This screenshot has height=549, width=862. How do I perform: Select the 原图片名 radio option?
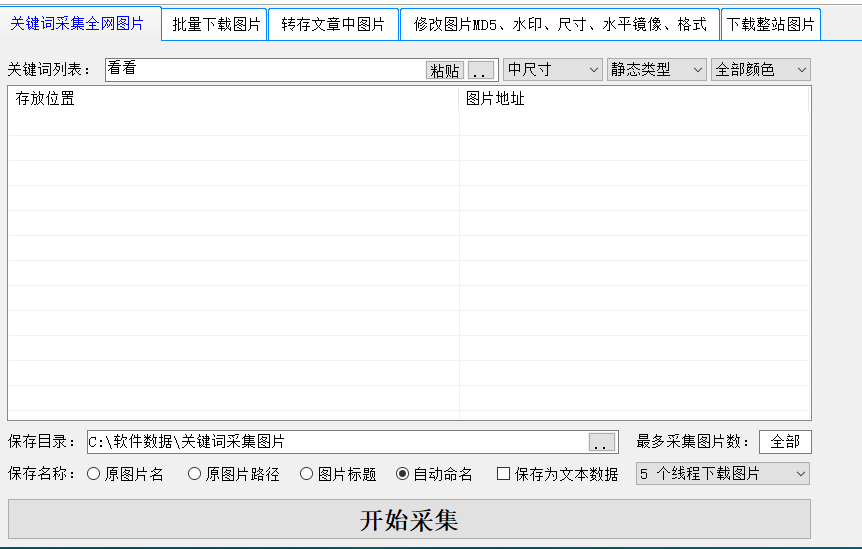click(125, 474)
